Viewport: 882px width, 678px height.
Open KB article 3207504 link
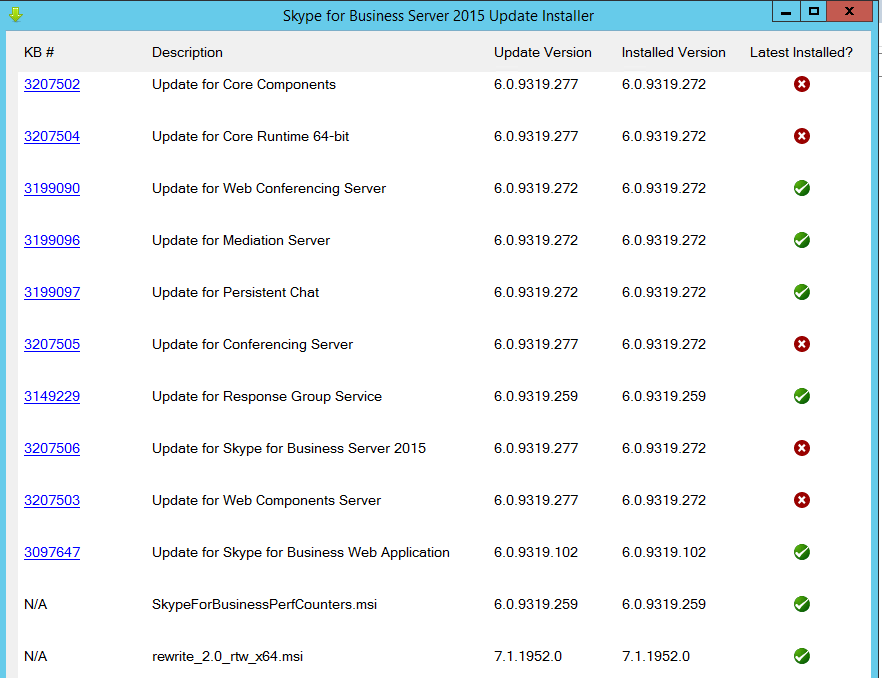pos(52,137)
